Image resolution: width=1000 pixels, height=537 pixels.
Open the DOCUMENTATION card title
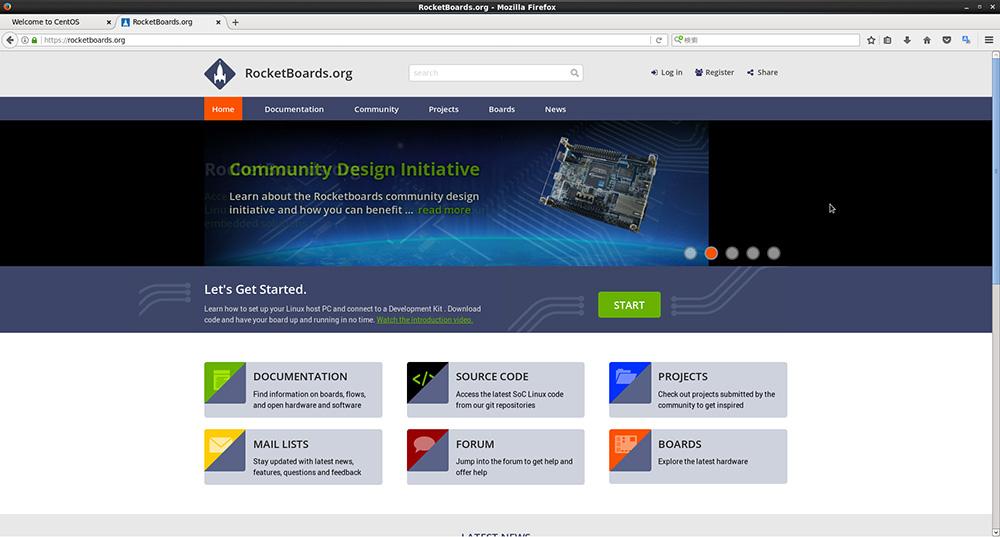click(300, 376)
